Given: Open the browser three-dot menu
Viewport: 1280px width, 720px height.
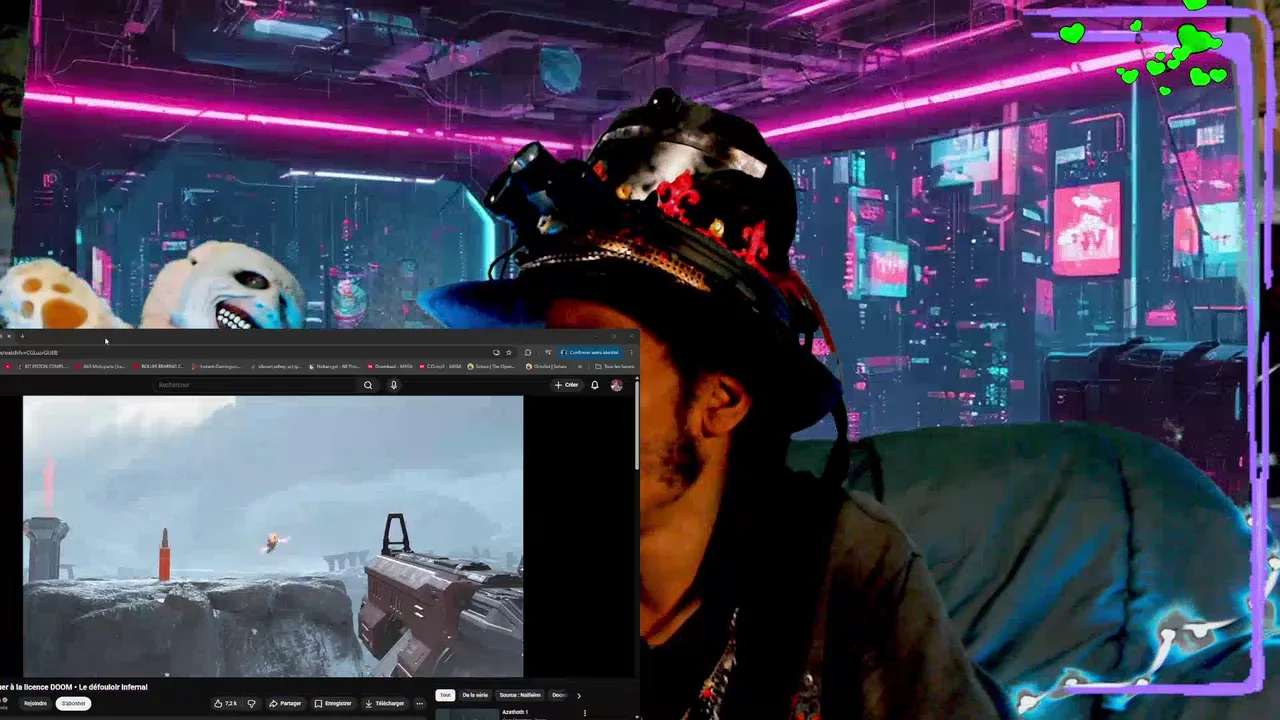Looking at the screenshot, I should click(x=631, y=352).
